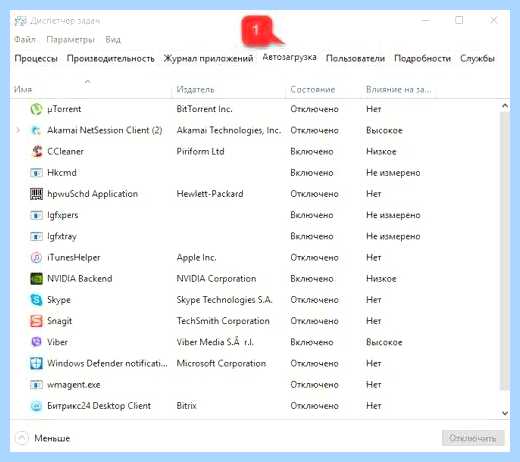Click the µTorrent icon in the list
Screen dimensions: 520x462
[x=36, y=109]
